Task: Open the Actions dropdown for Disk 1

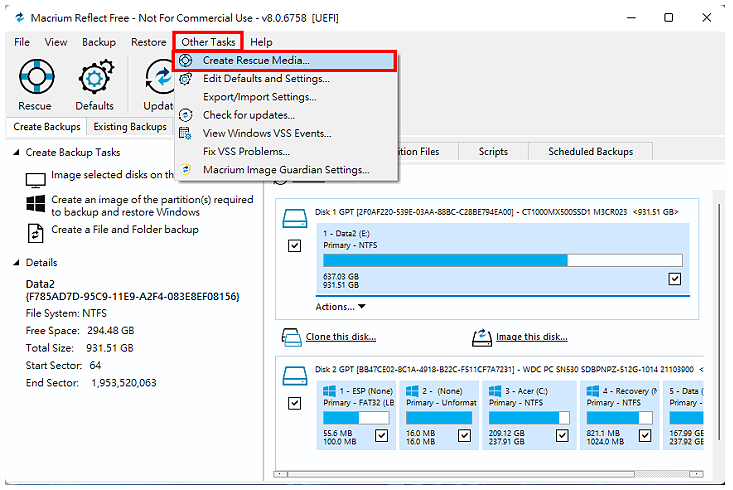Action: coord(340,307)
